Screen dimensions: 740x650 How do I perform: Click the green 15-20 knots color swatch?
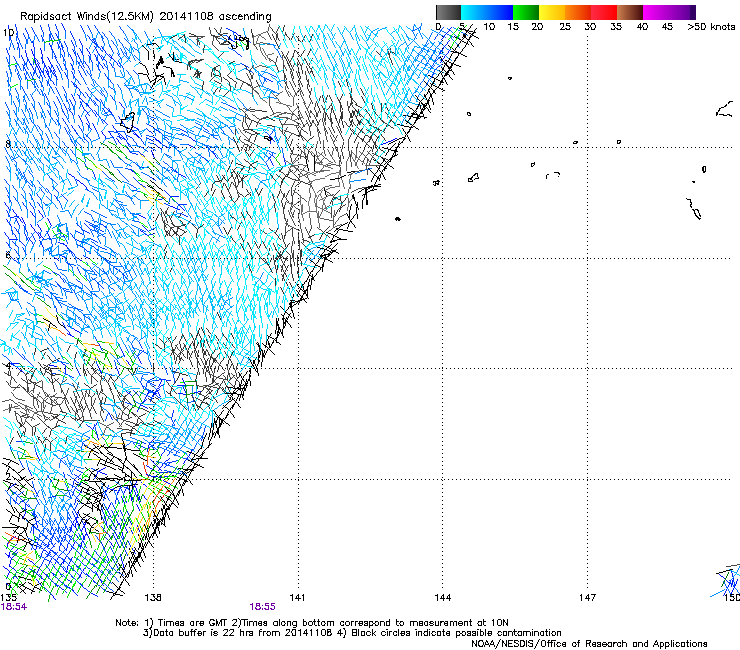[x=526, y=12]
